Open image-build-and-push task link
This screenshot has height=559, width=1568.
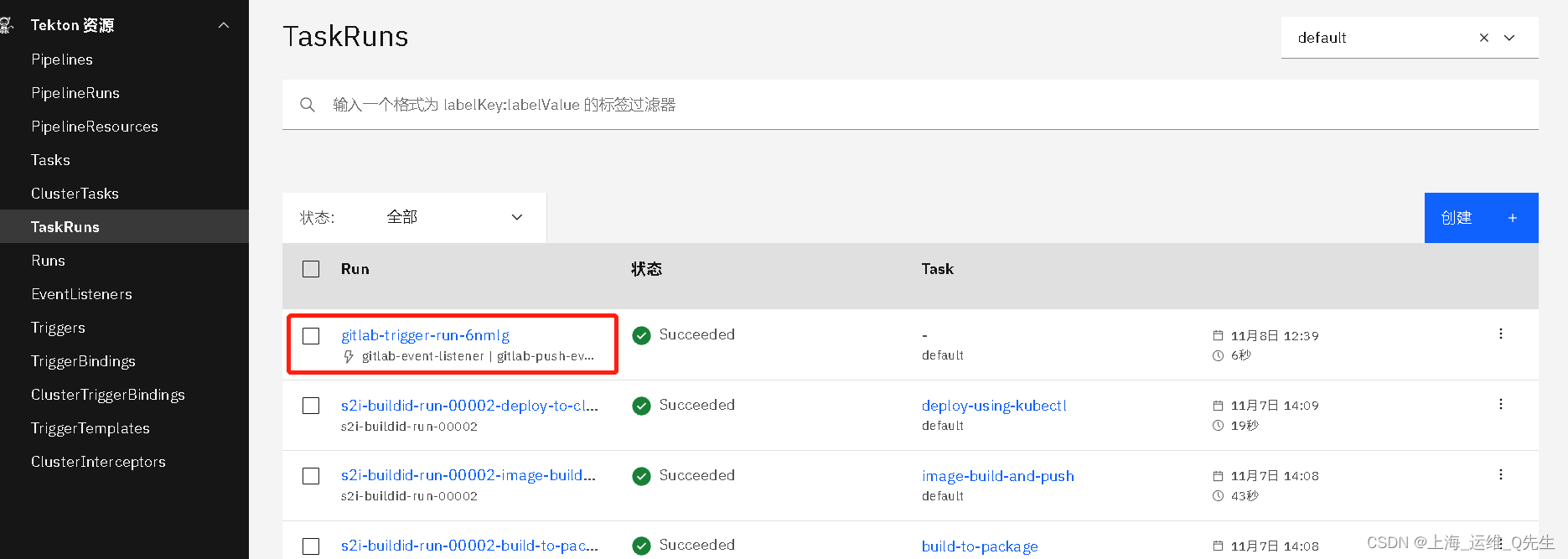coord(998,476)
